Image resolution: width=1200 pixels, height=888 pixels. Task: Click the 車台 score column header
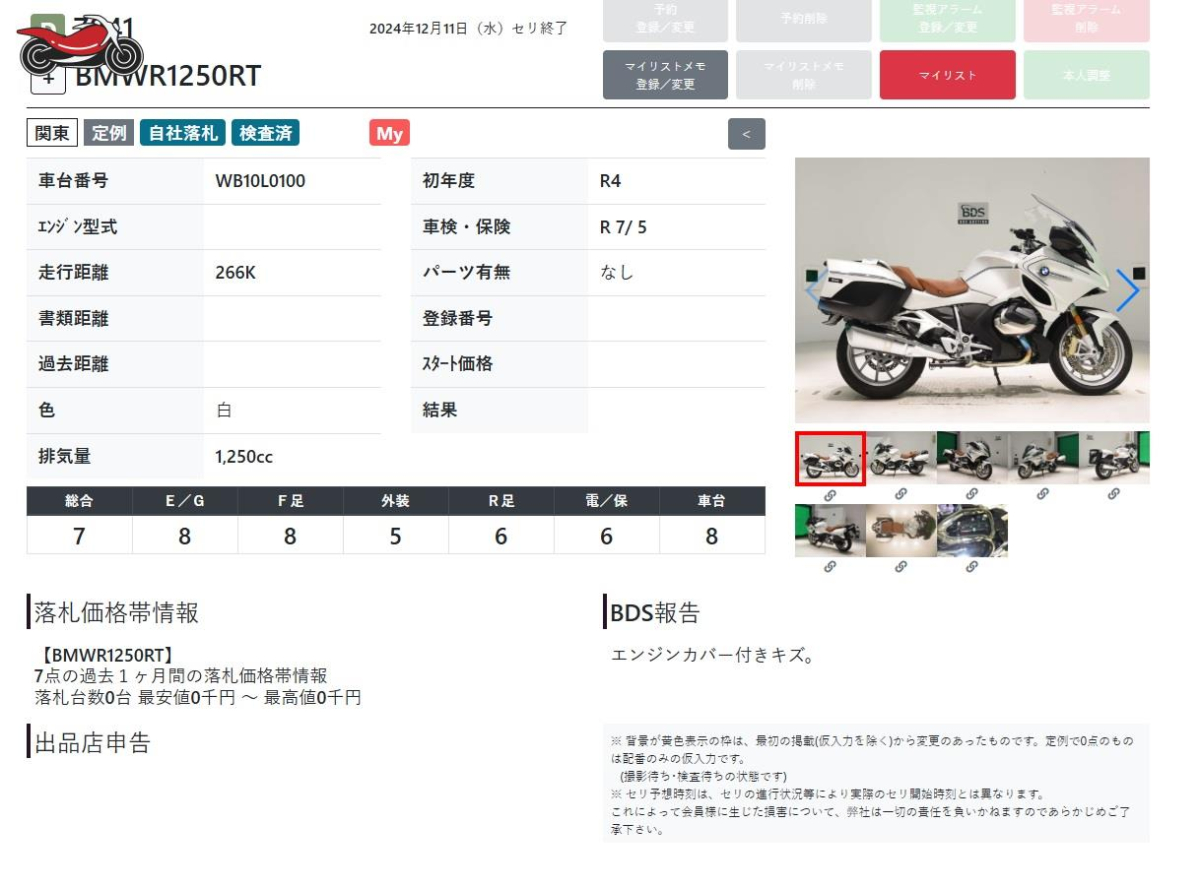pyautogui.click(x=712, y=501)
